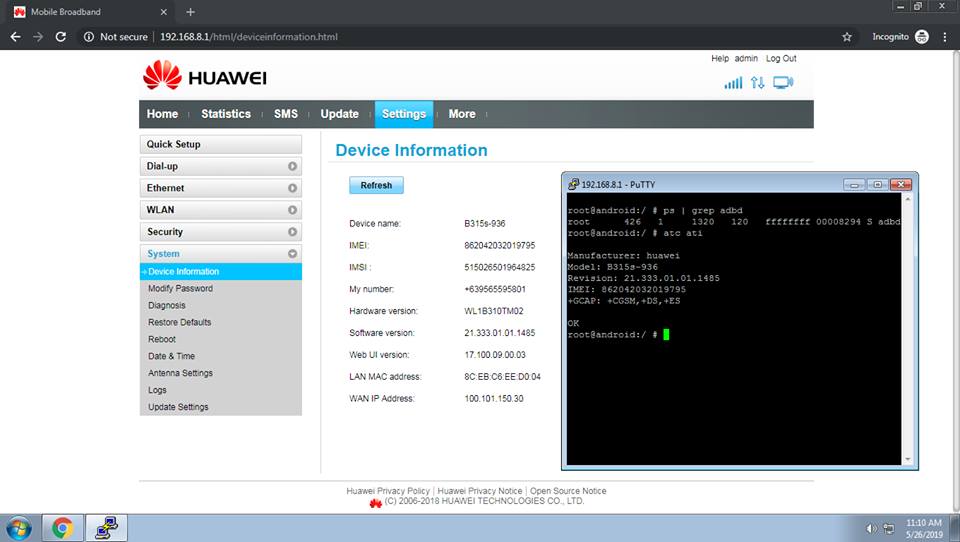
Task: Close the Mobile Broadband tab
Action: pyautogui.click(x=163, y=12)
